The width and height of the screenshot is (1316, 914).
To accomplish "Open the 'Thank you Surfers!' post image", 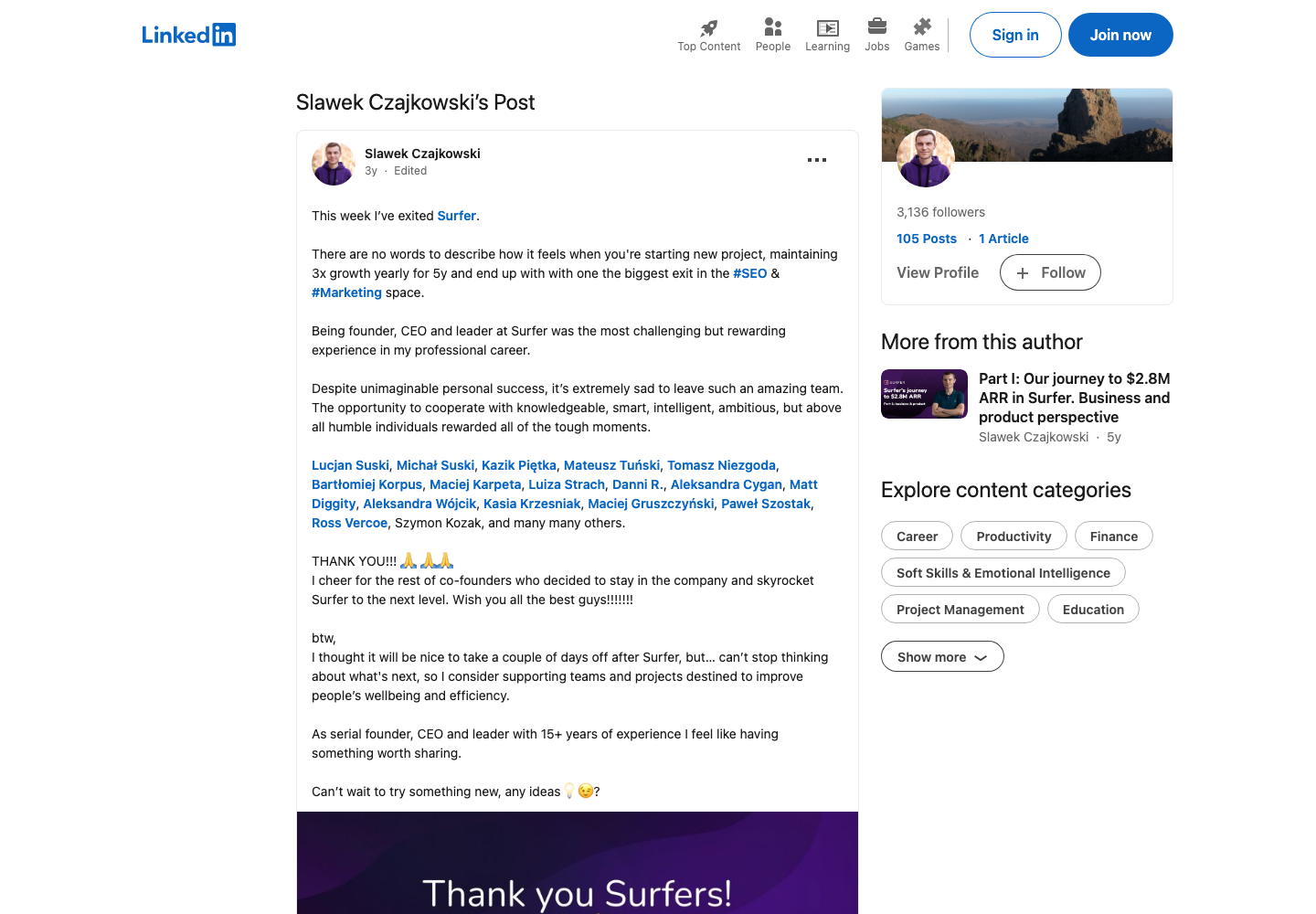I will 578,863.
